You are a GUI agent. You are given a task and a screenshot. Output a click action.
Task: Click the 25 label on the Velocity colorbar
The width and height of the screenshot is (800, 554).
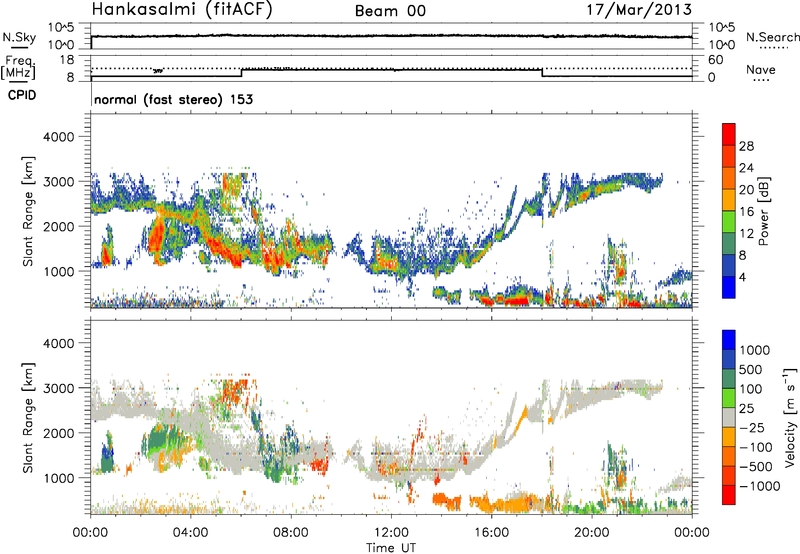pos(746,408)
